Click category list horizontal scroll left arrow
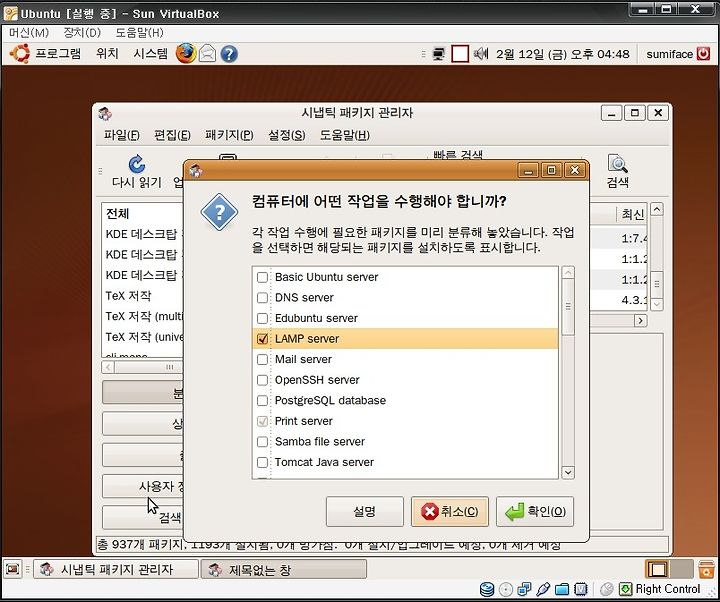Screen dimensions: 720x602 (108, 367)
